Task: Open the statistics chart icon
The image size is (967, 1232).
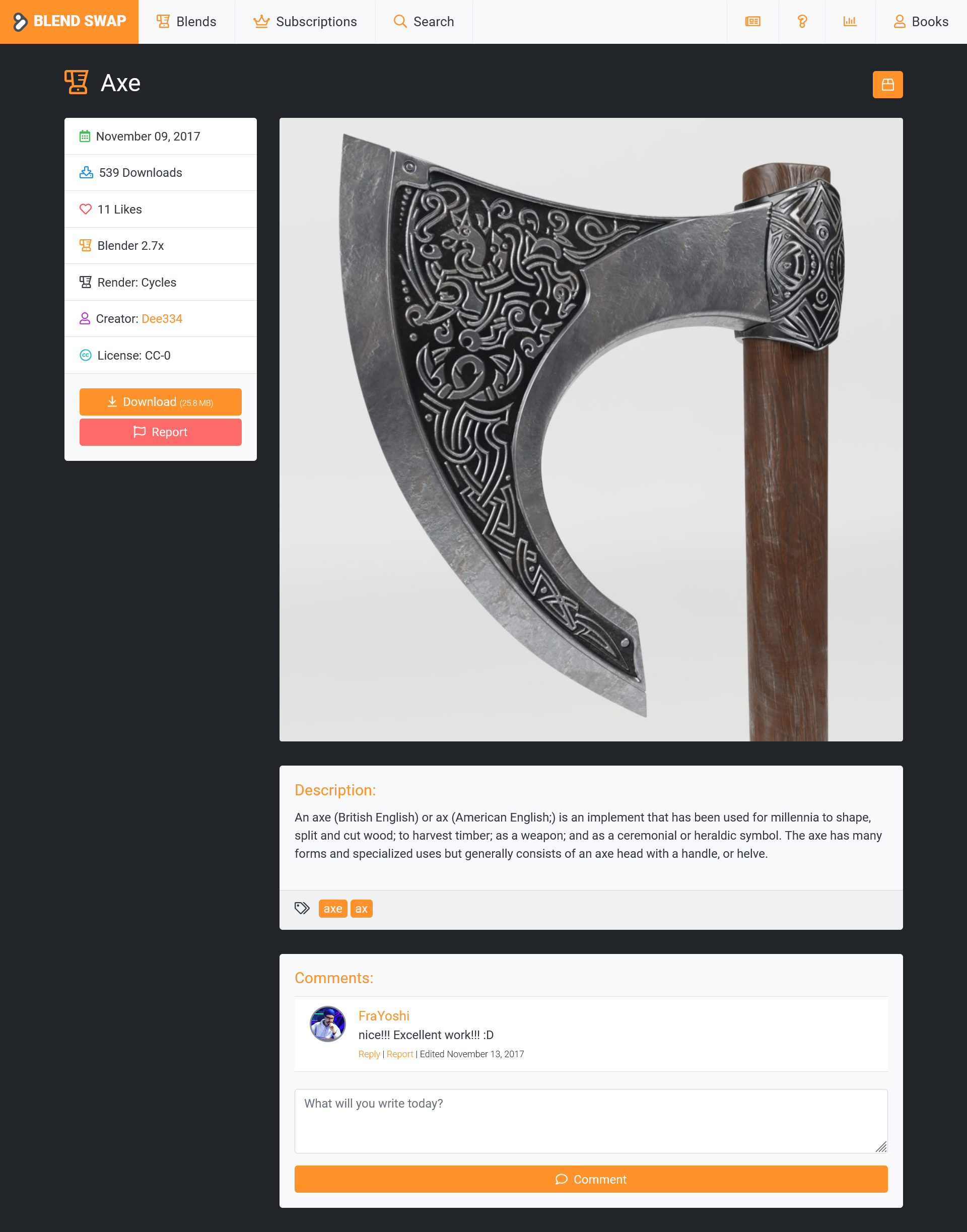Action: 850,22
